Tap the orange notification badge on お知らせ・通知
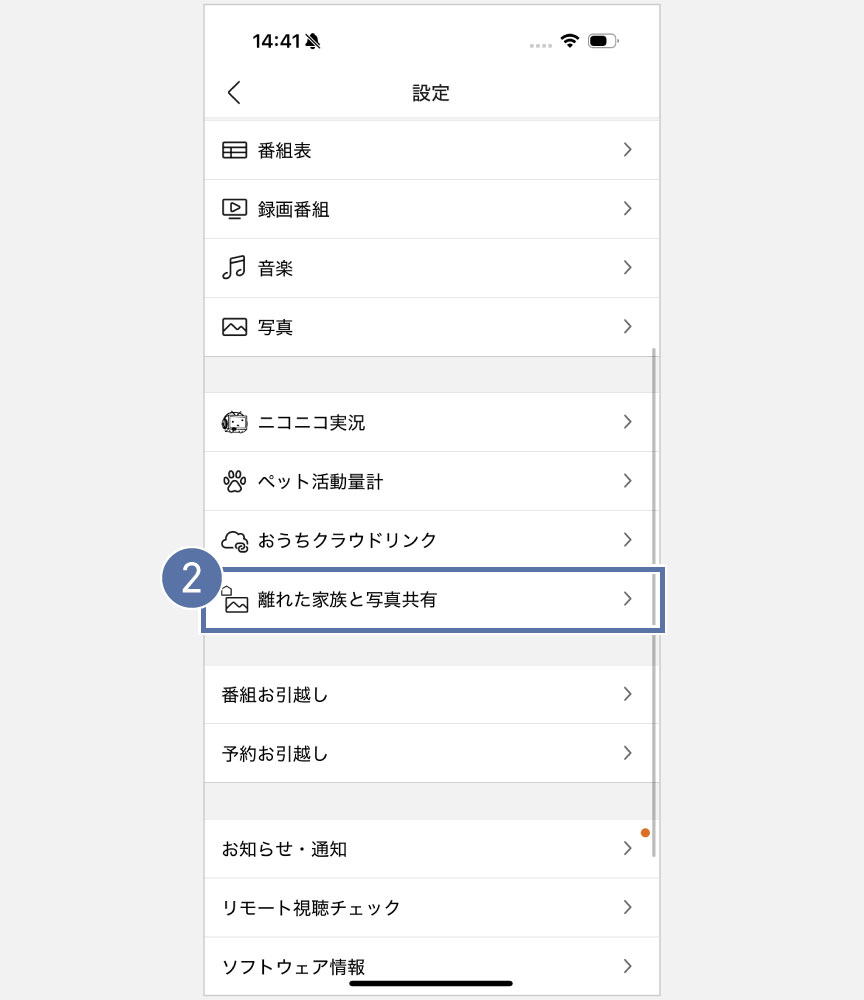 pyautogui.click(x=646, y=832)
